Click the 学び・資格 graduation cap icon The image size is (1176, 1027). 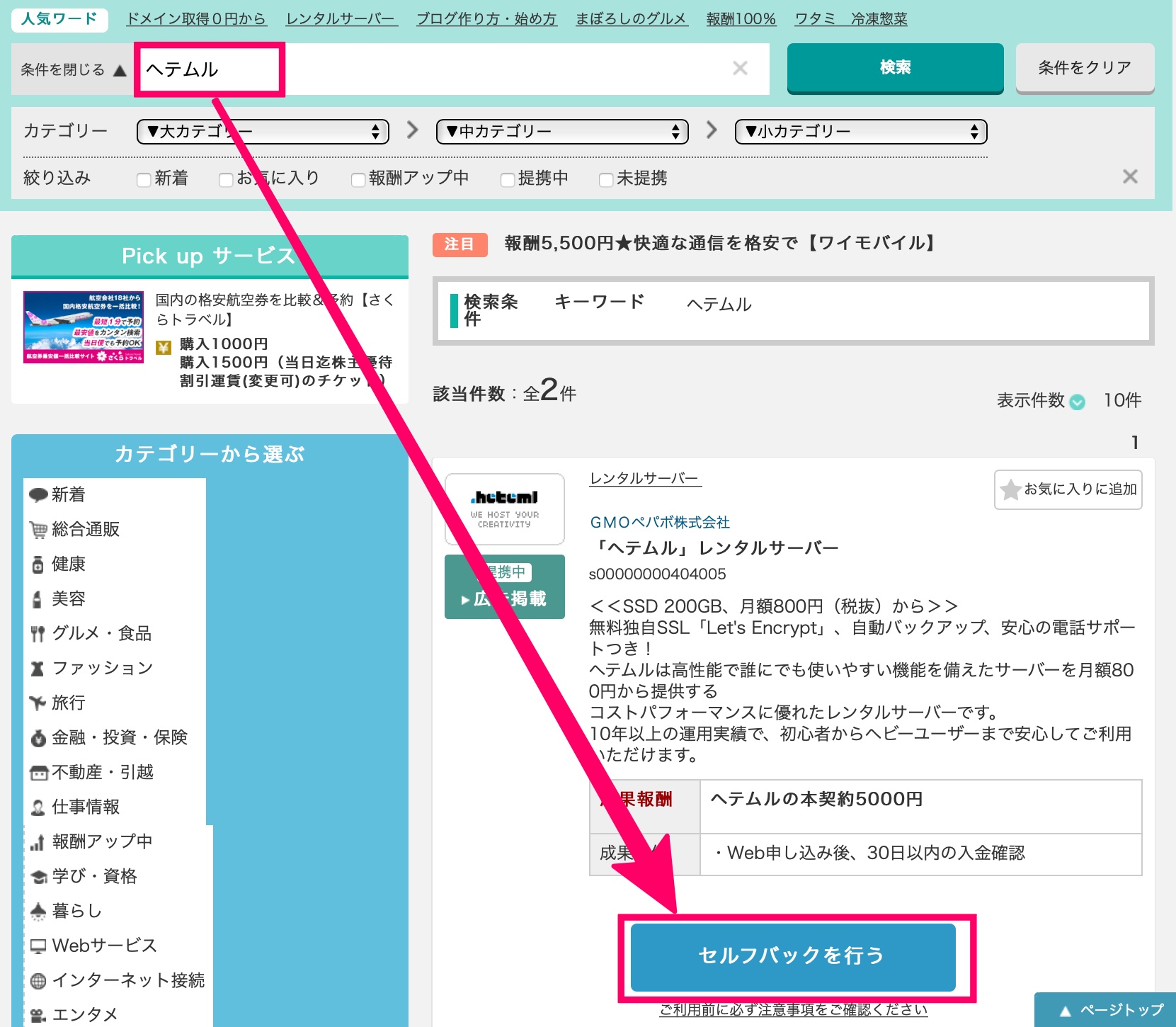tap(39, 877)
